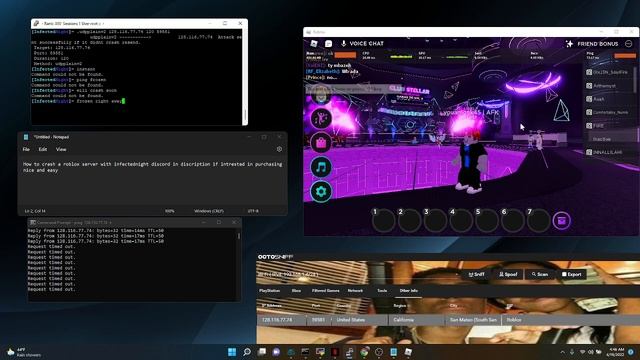Image resolution: width=640 pixels, height=360 pixels.
Task: Open Task View on the taskbar
Action: click(262, 352)
